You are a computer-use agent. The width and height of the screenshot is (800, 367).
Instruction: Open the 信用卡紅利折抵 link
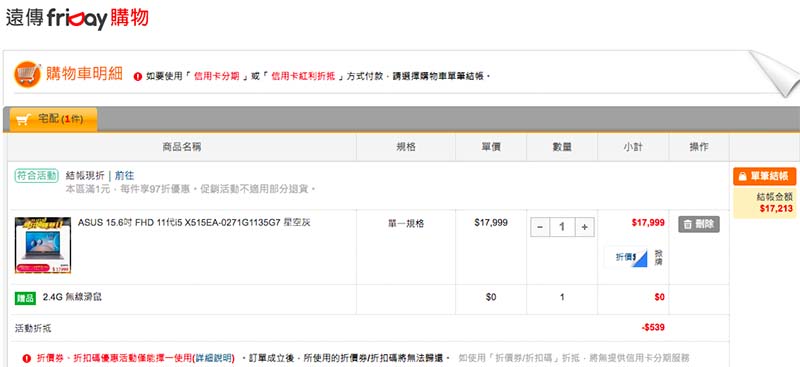(x=303, y=77)
